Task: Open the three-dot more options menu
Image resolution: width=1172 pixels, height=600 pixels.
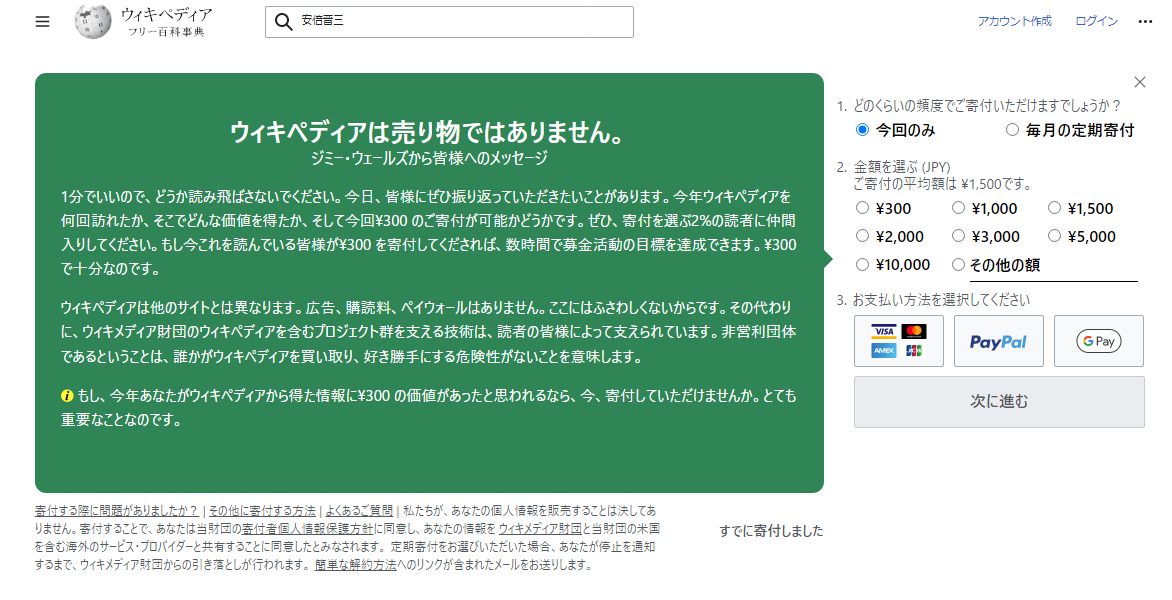Action: tap(1144, 22)
